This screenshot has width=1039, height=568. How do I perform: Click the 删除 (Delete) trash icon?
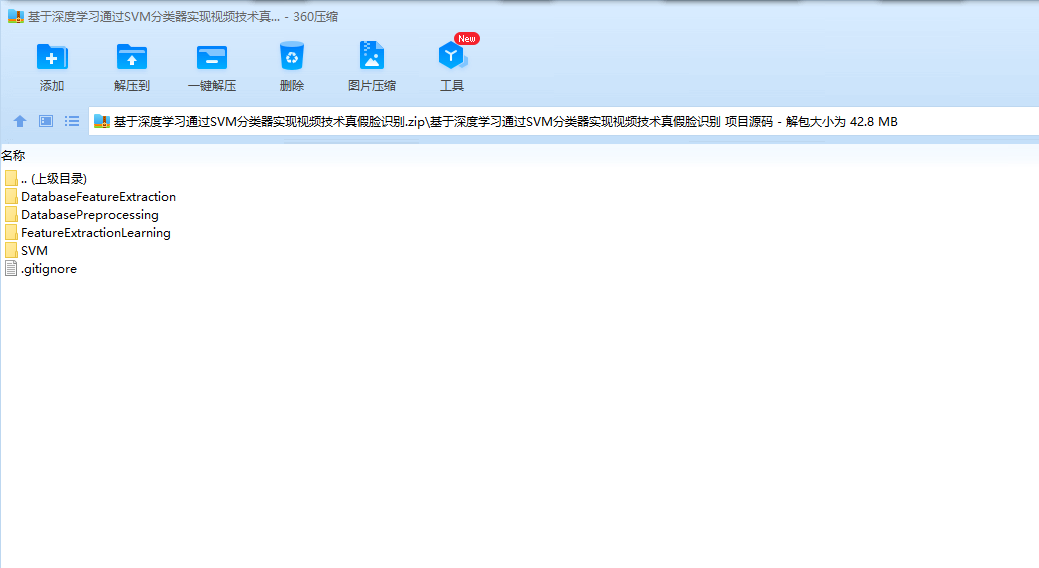point(292,56)
